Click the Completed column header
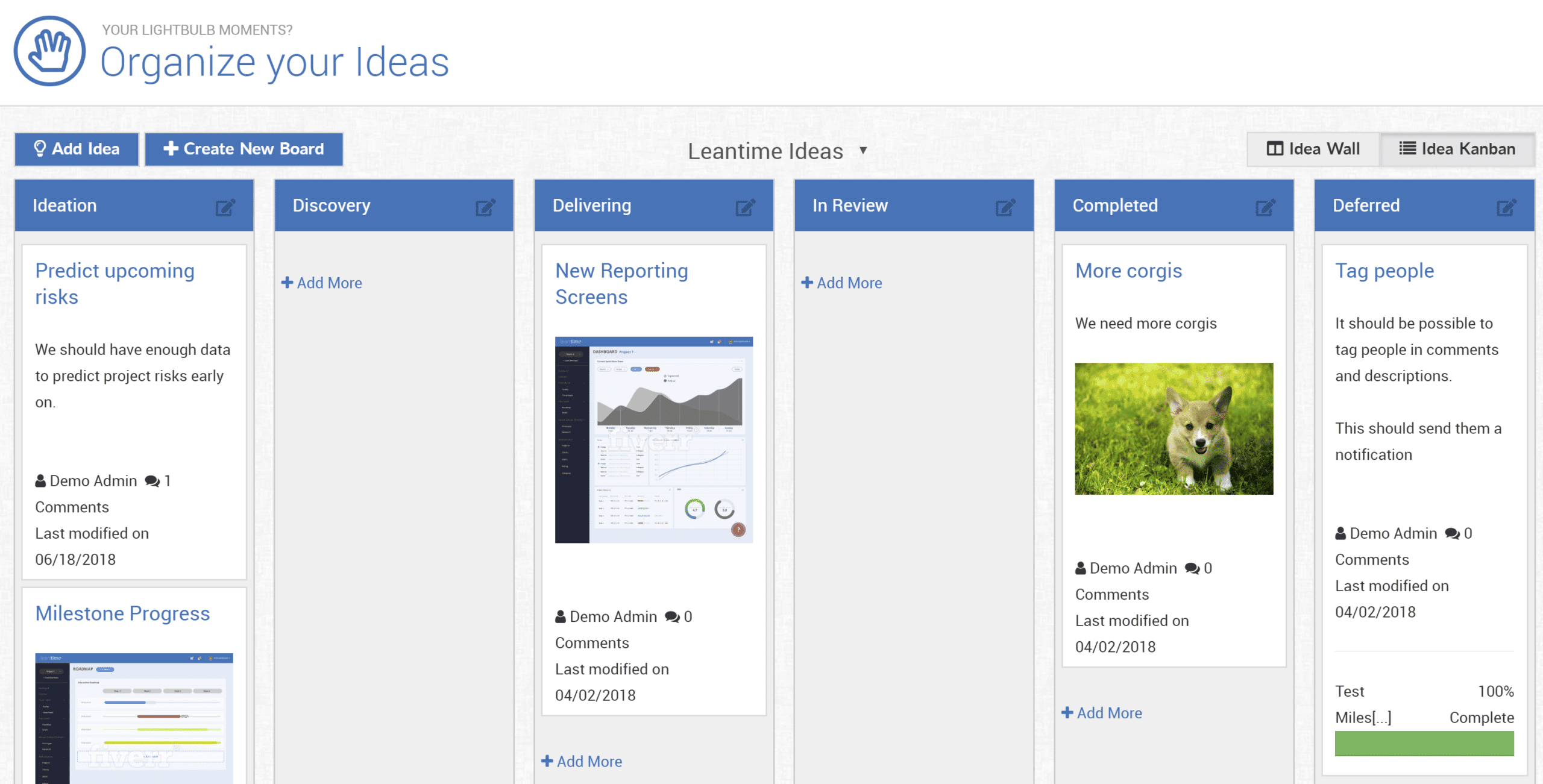The width and height of the screenshot is (1543, 784). click(x=1174, y=205)
